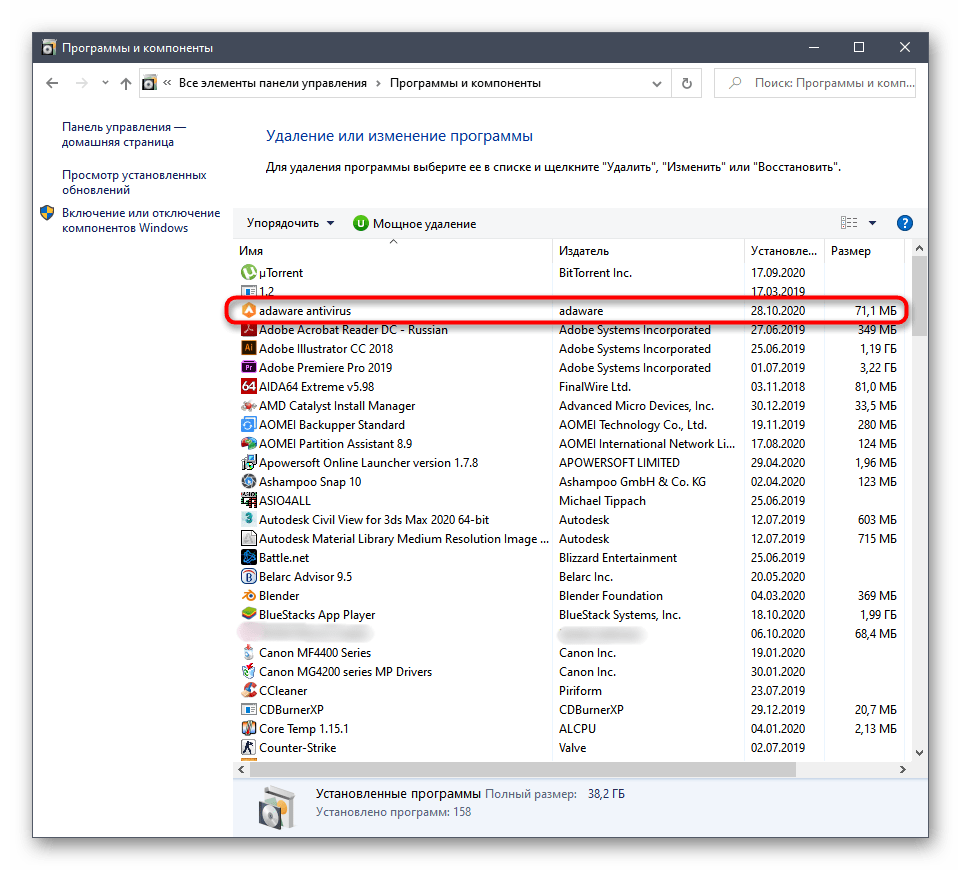Click the Adobe Acrobat Reader DC icon
Image resolution: width=961 pixels, height=870 pixels.
click(x=248, y=330)
